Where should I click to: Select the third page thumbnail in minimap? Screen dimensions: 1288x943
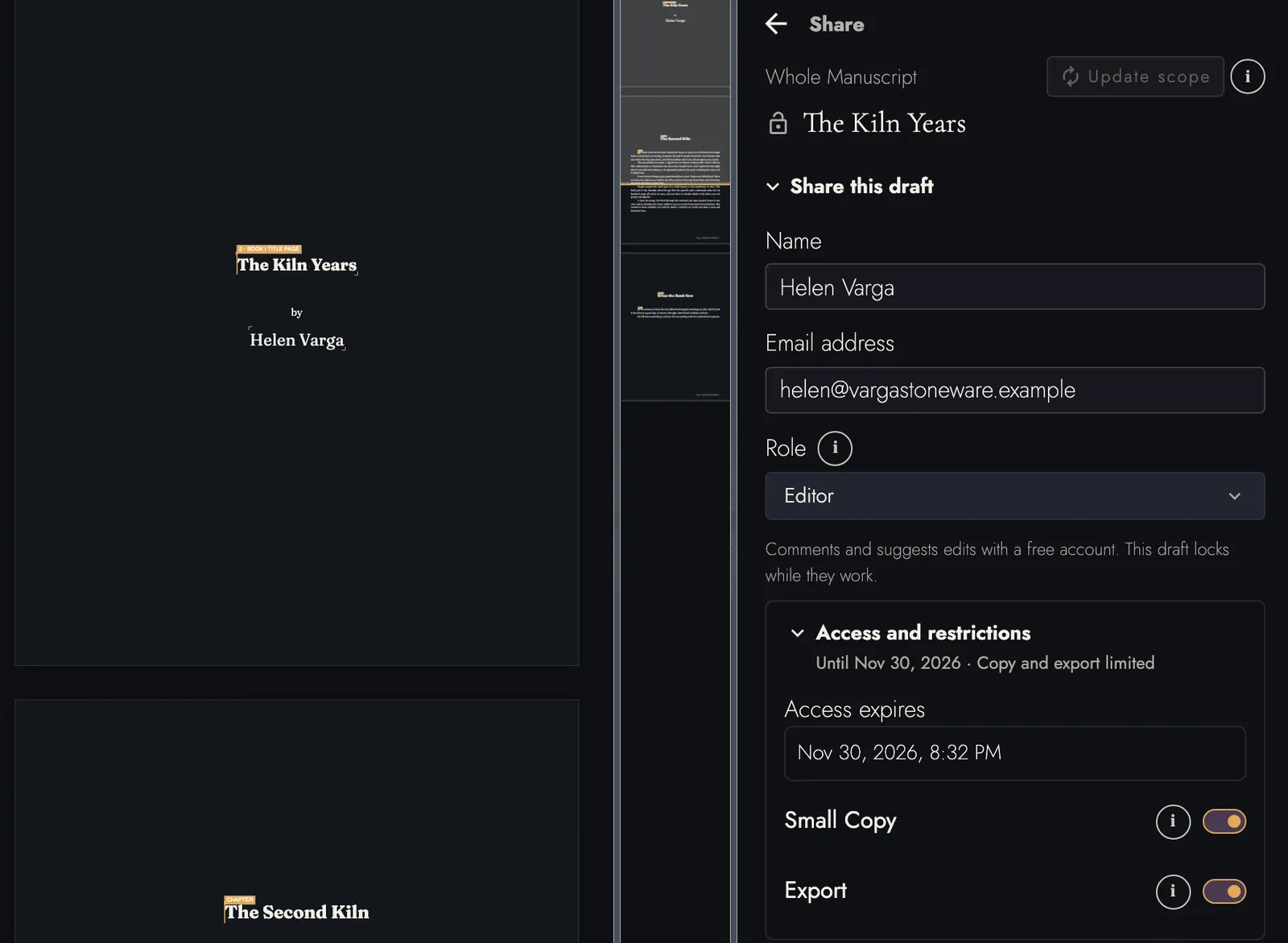tap(675, 327)
